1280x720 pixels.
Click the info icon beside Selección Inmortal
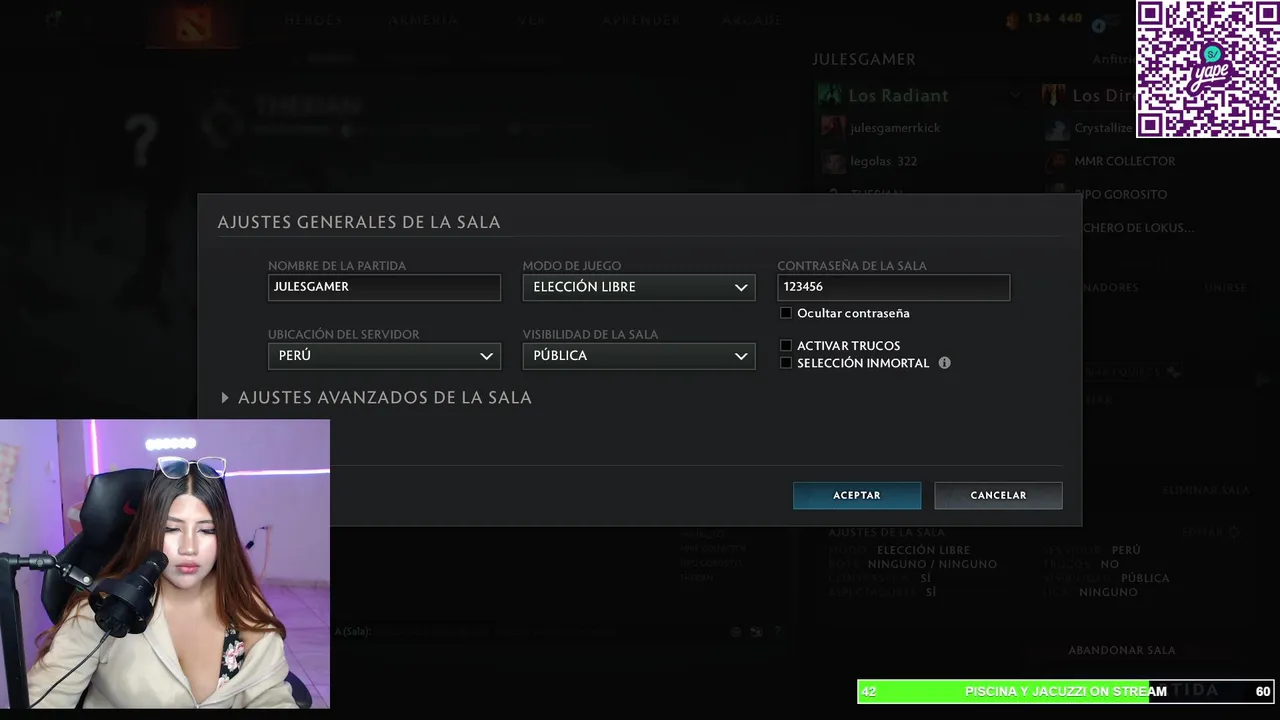tap(944, 363)
